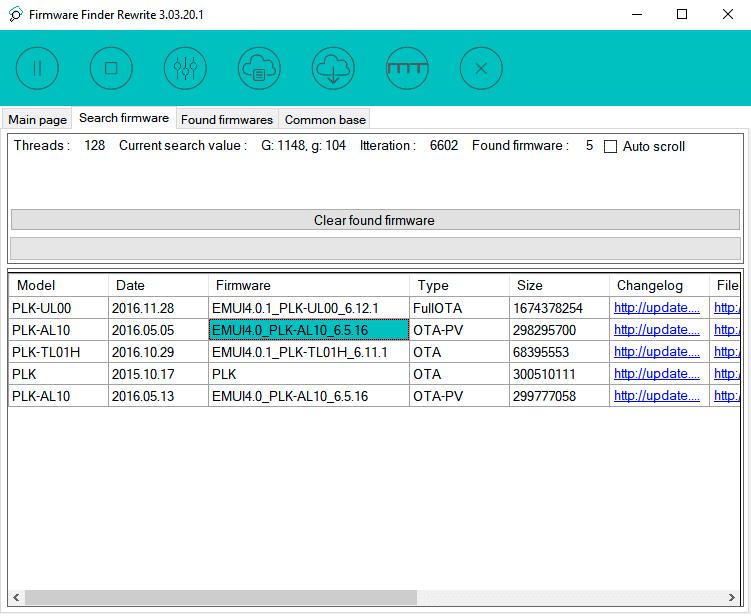Open changelog link for PLK-UL00 row
Image resolution: width=751 pixels, height=616 pixels.
[x=657, y=308]
